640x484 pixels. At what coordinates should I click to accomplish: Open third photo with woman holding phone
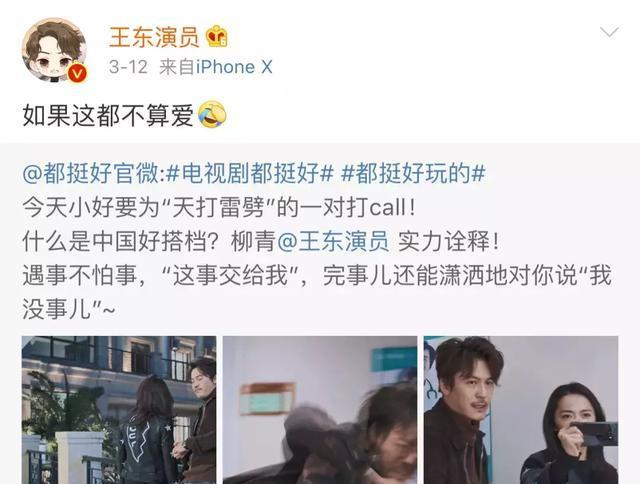(521, 410)
